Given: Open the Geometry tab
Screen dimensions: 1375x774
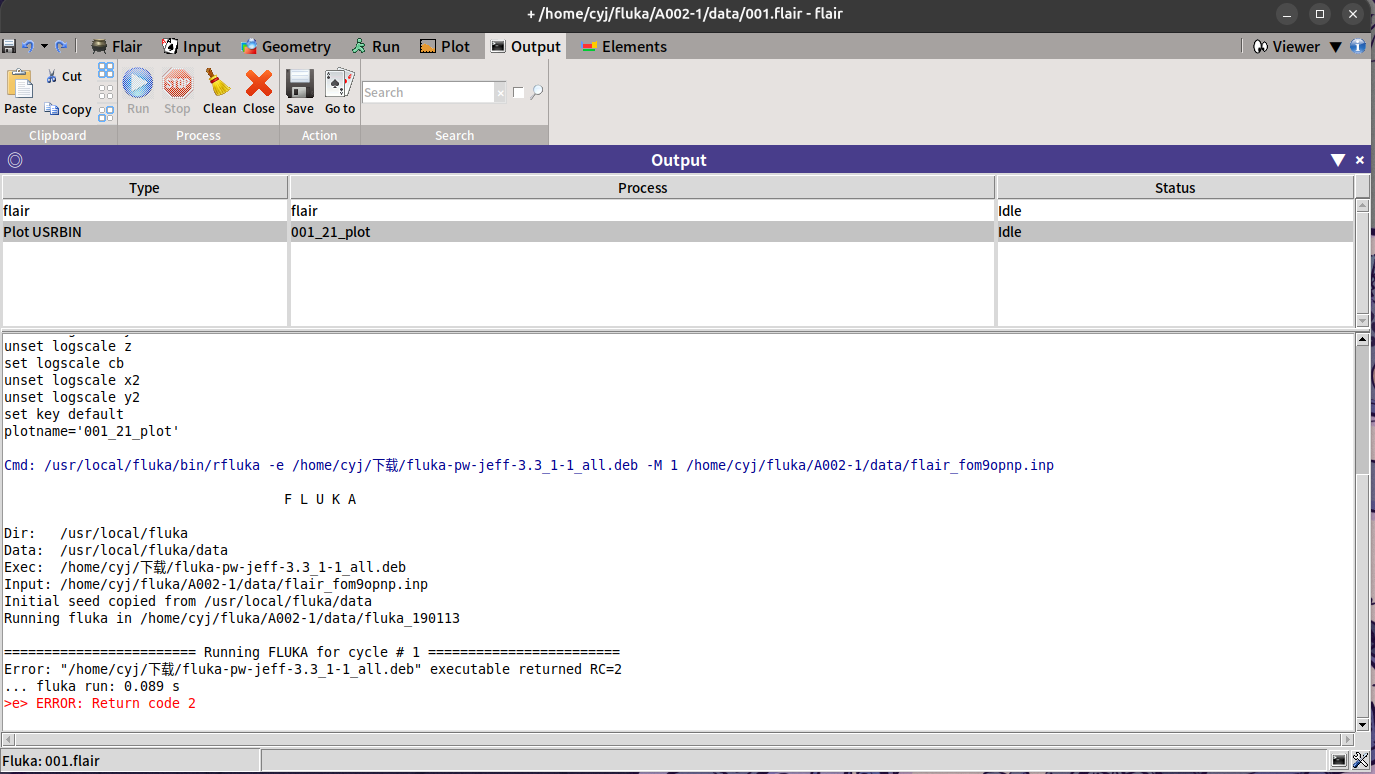Looking at the screenshot, I should [285, 46].
